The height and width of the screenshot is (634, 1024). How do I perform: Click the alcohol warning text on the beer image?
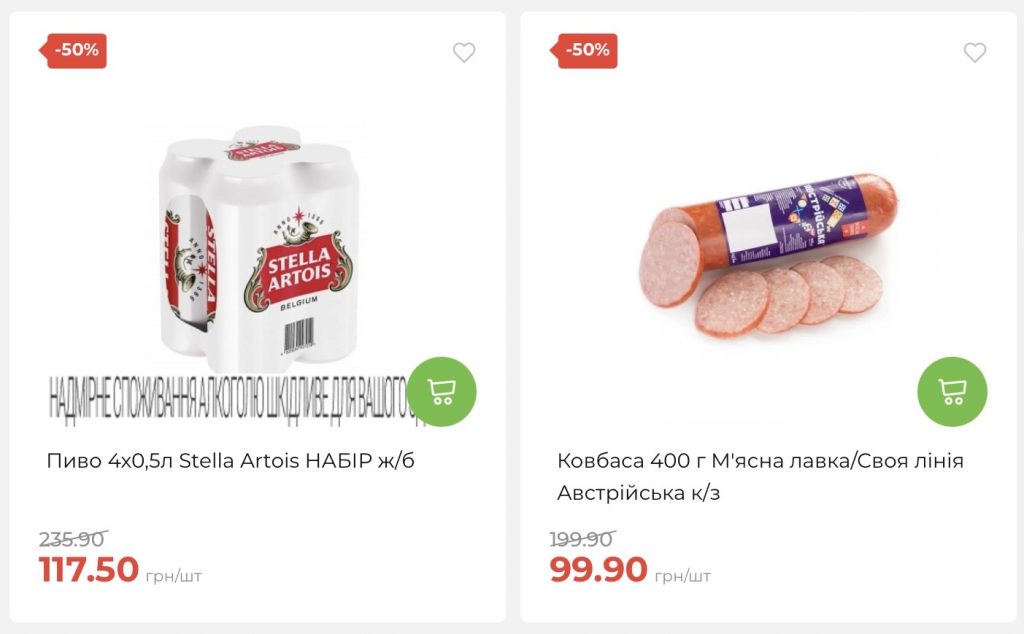[x=230, y=390]
